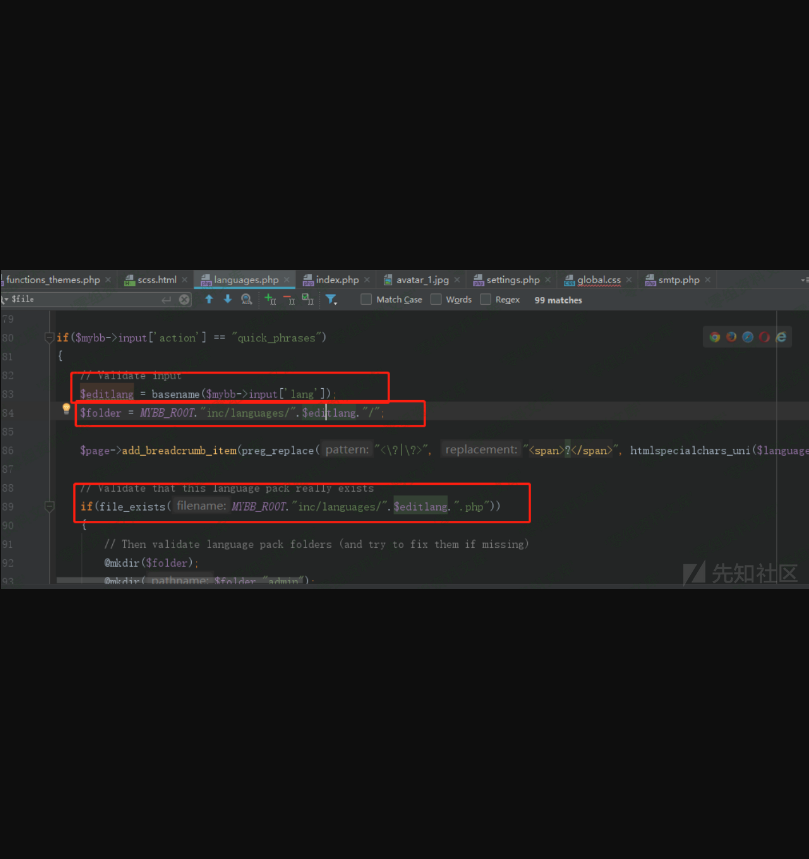Collapse the if block at line 80
The height and width of the screenshot is (859, 809).
click(x=49, y=338)
